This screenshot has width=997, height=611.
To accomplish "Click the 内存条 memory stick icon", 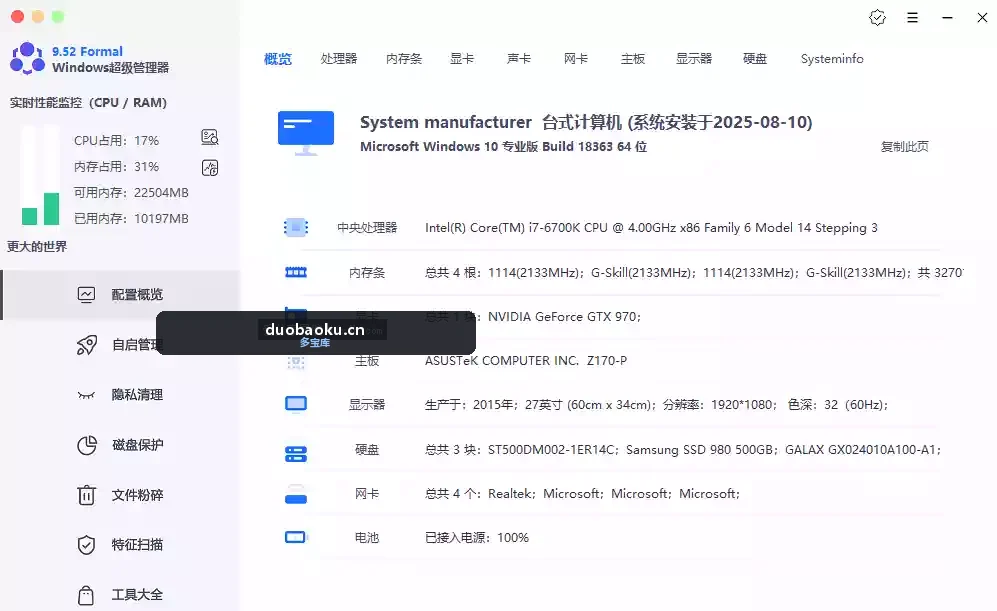I will [296, 273].
